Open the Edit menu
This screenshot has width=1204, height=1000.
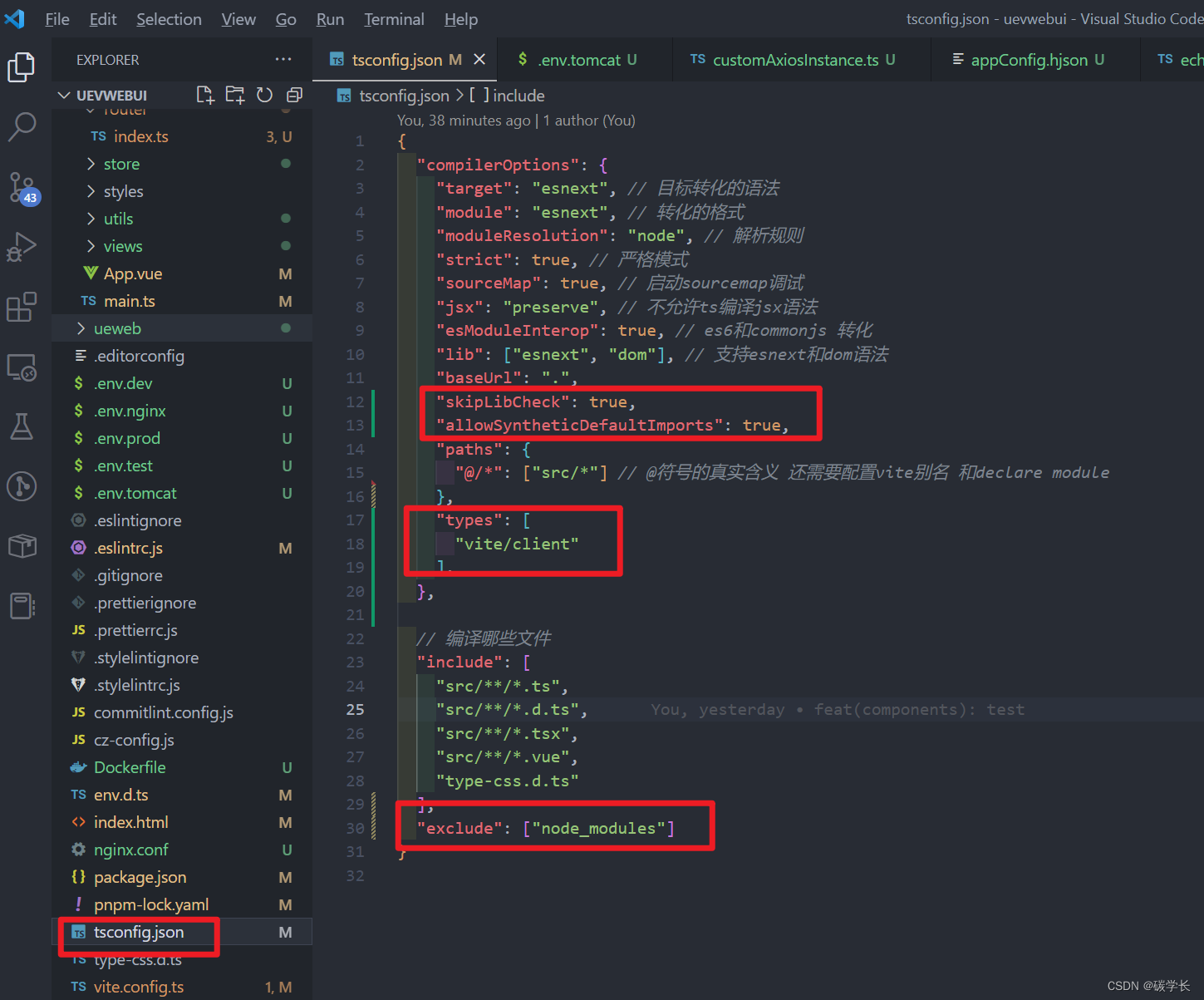(x=103, y=19)
